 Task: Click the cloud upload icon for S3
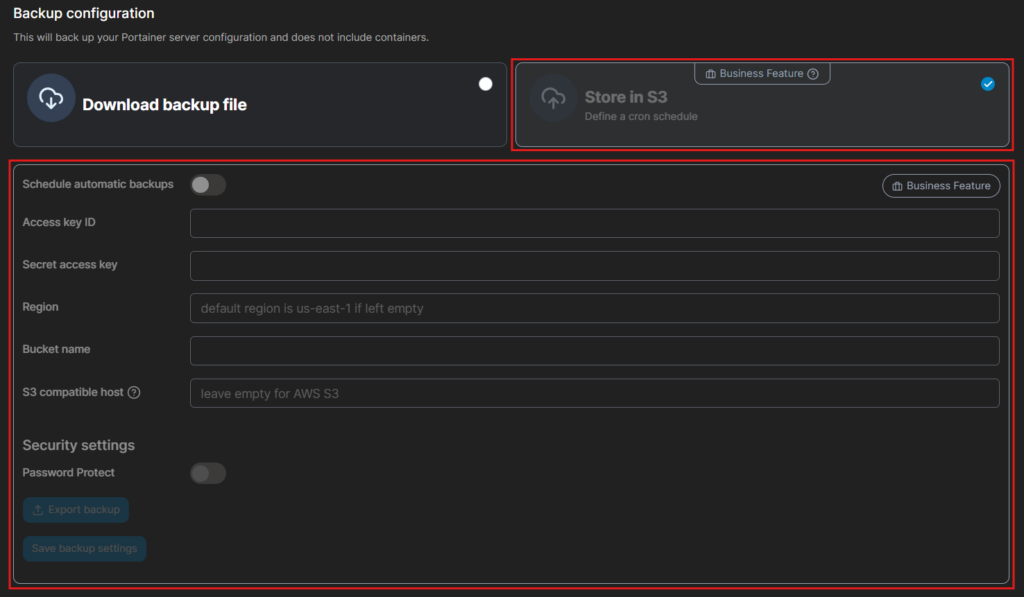[553, 98]
